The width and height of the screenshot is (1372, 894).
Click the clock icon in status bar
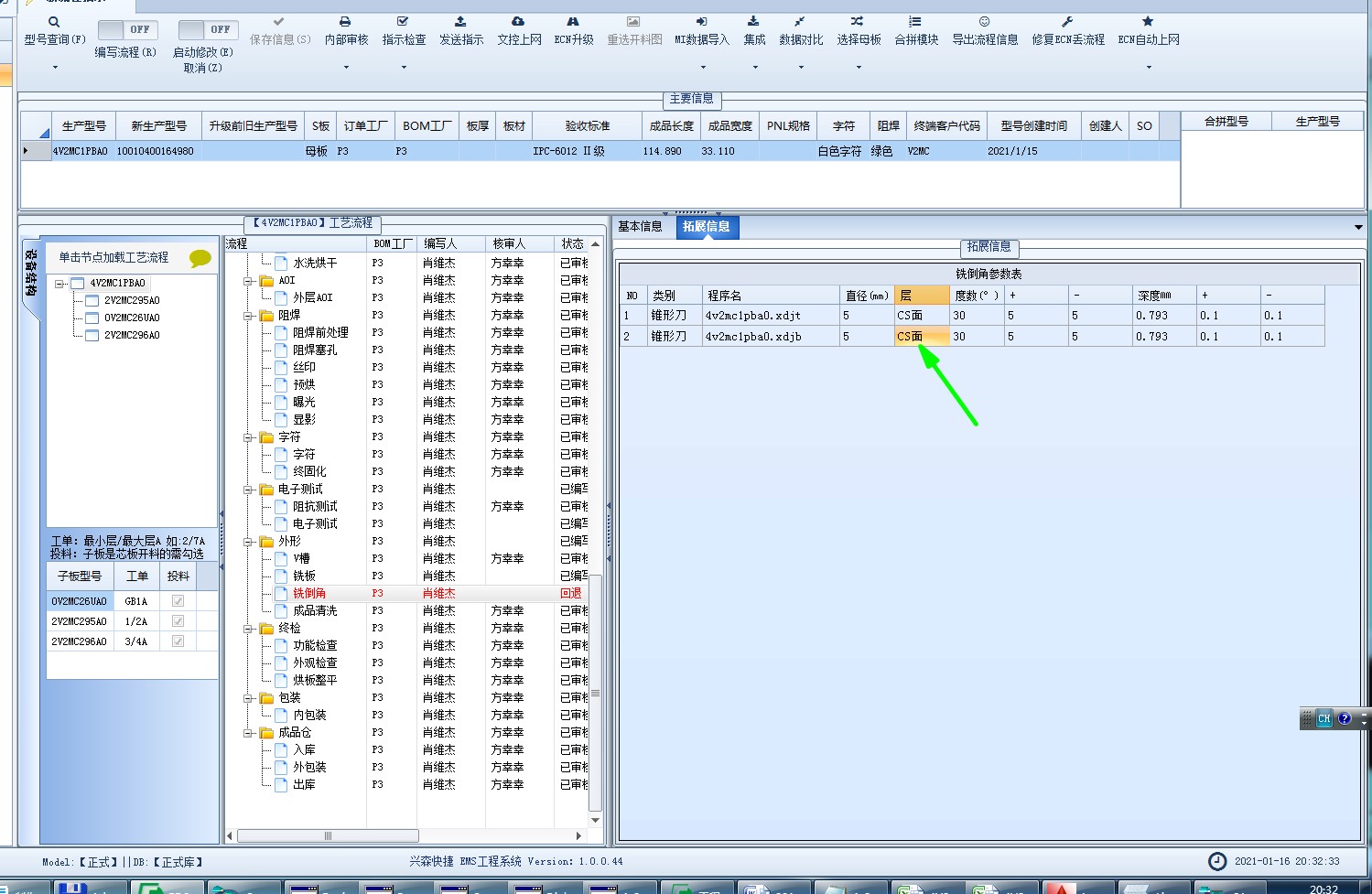[x=1217, y=861]
